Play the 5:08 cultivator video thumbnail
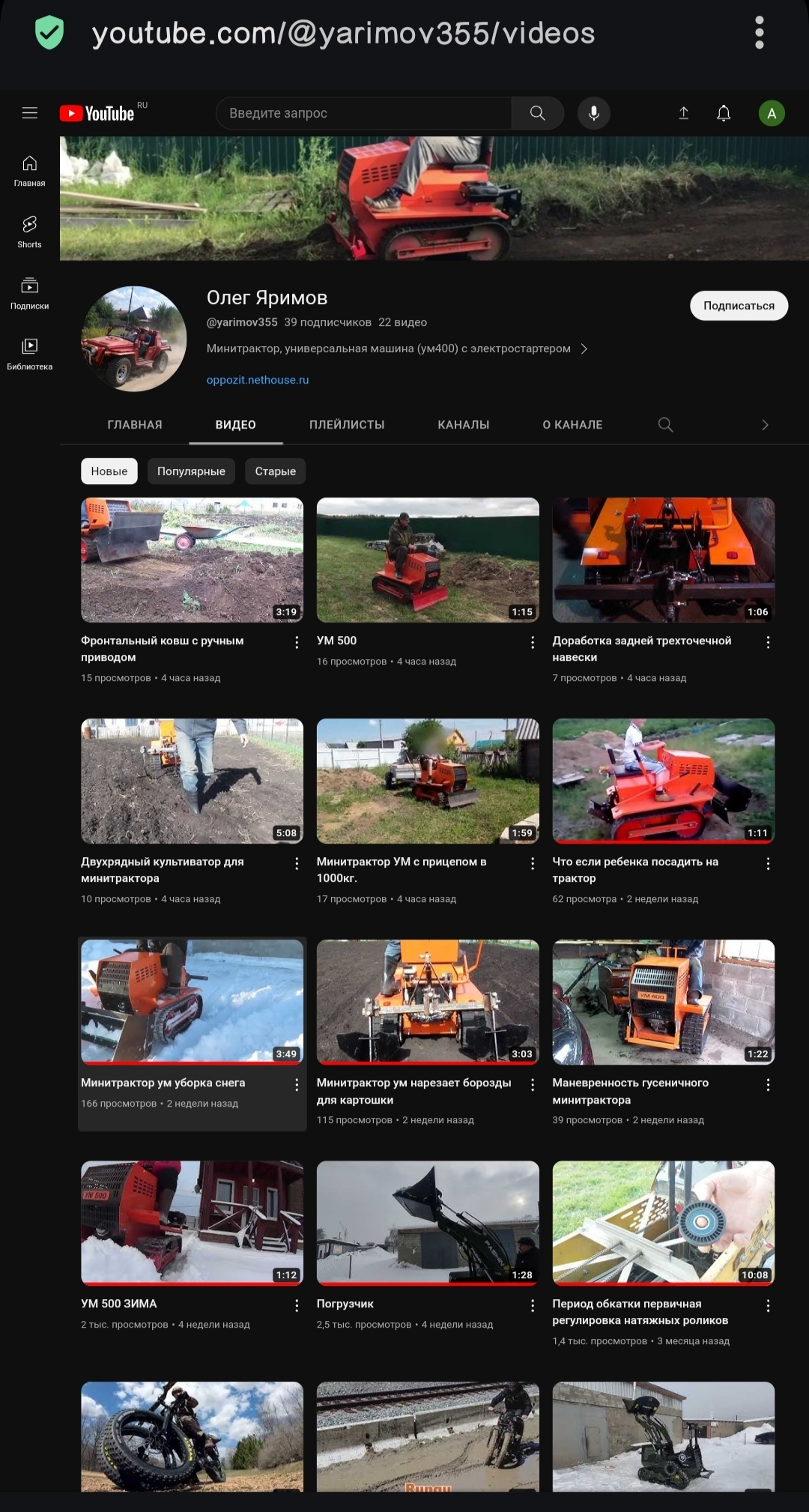The width and height of the screenshot is (809, 1512). (193, 781)
